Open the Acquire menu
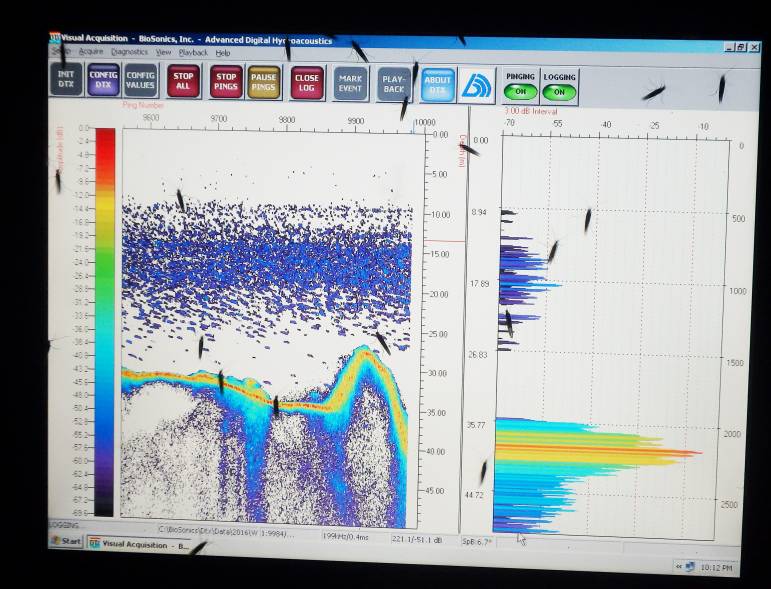771x589 pixels. (90, 51)
